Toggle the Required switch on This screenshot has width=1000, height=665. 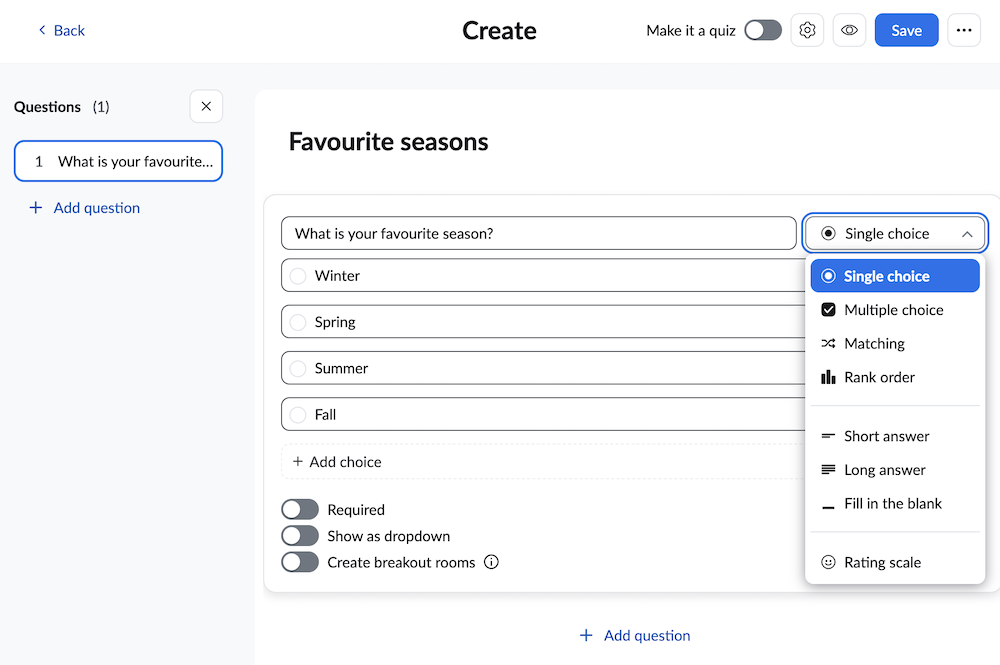tap(300, 510)
